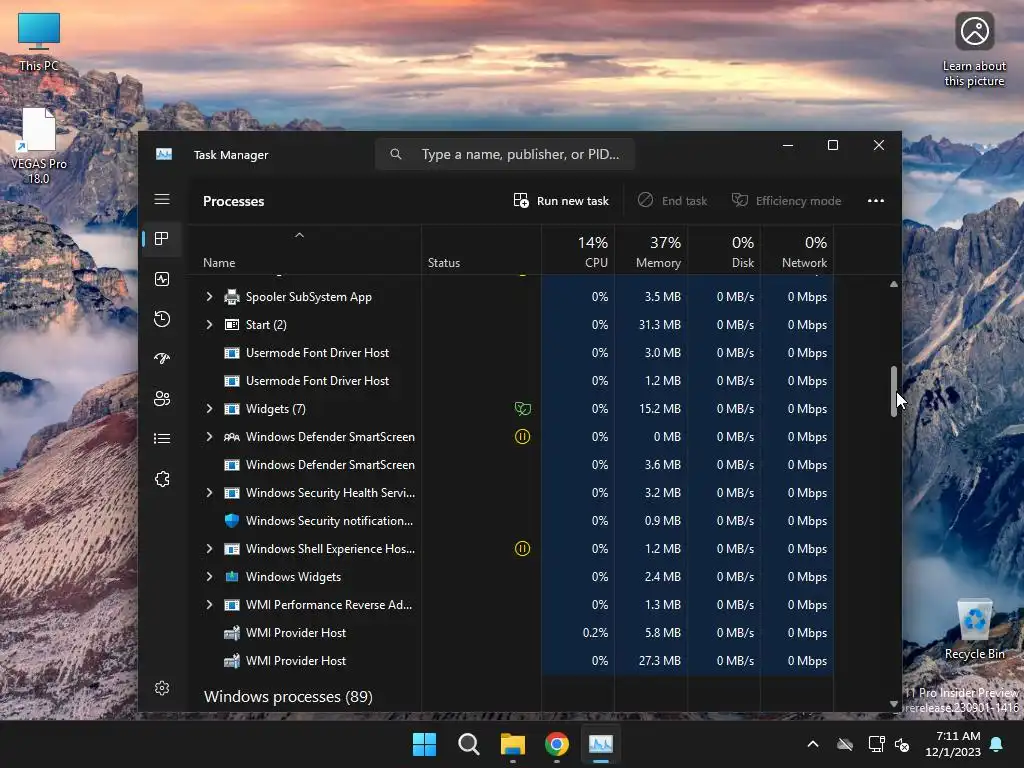Screen dimensions: 1024x768
Task: Click the Spooler SubSystem App printer icon
Action: (232, 296)
